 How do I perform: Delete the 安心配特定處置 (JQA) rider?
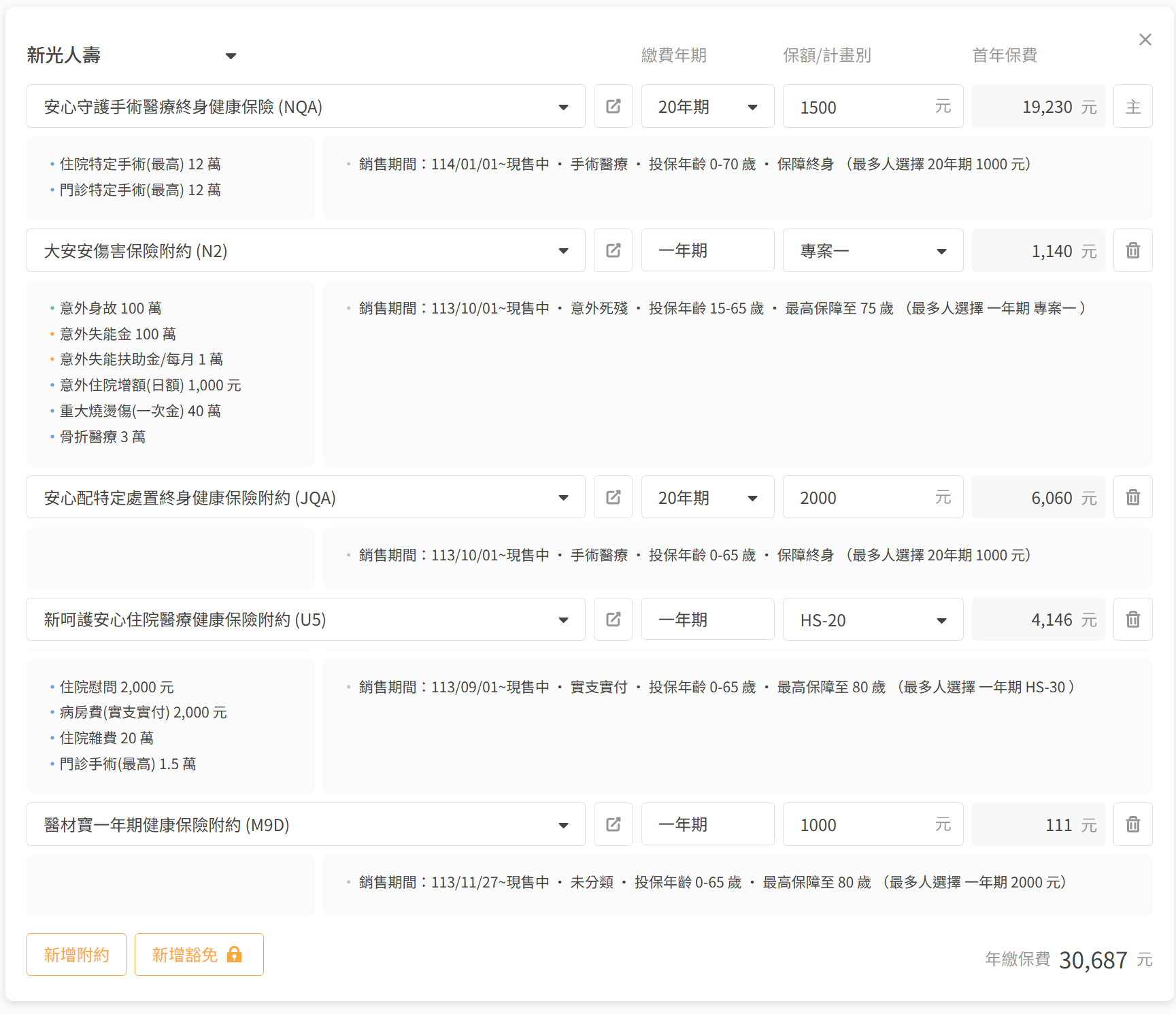pyautogui.click(x=1132, y=498)
